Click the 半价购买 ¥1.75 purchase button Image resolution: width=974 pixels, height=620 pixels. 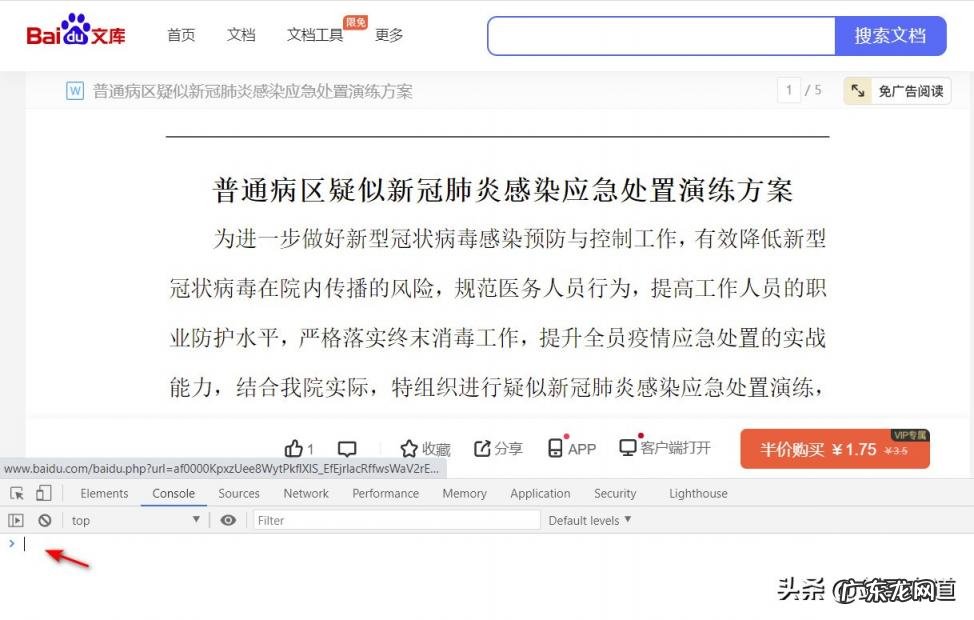point(836,449)
